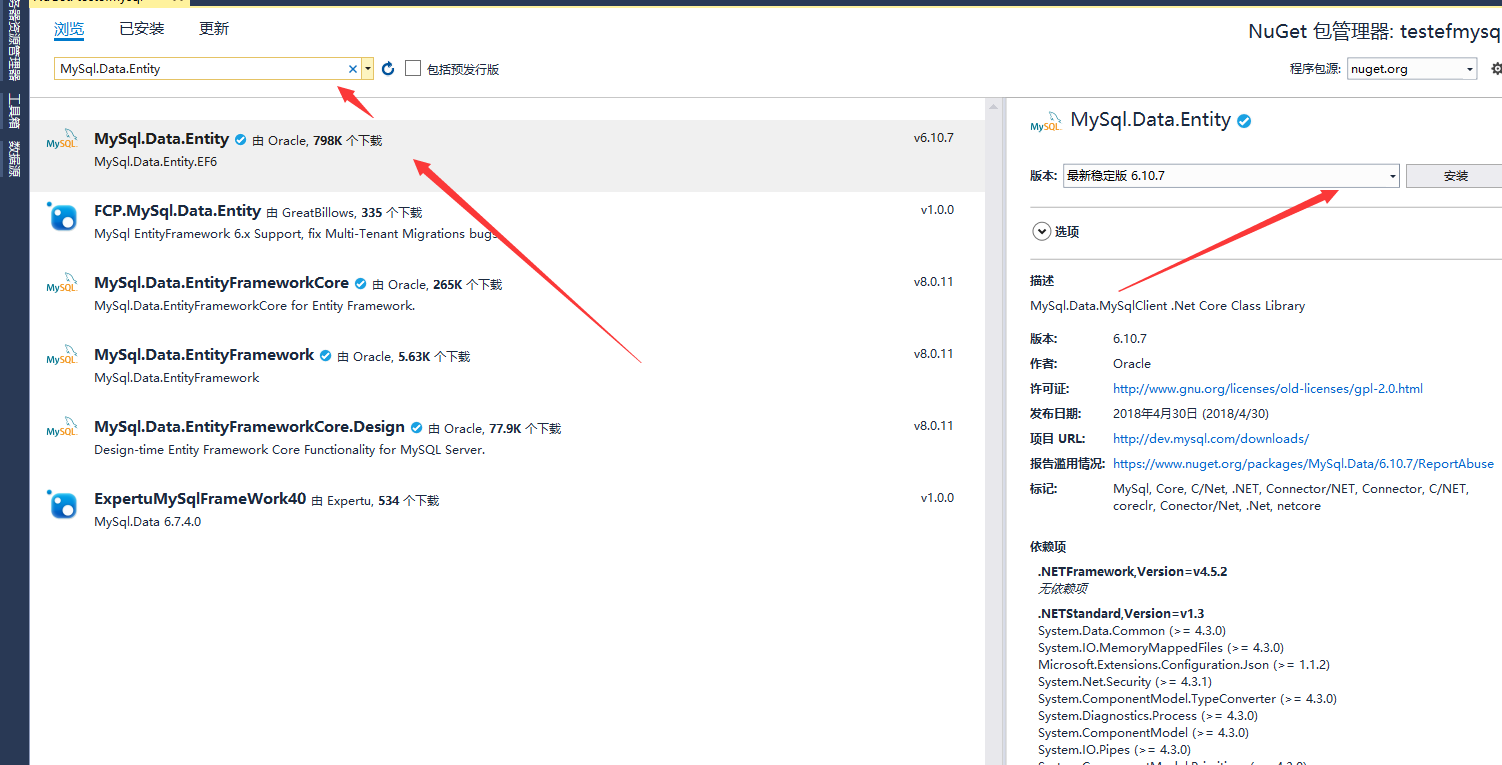Open the ReportAbuse nuget.org link

tap(1303, 463)
